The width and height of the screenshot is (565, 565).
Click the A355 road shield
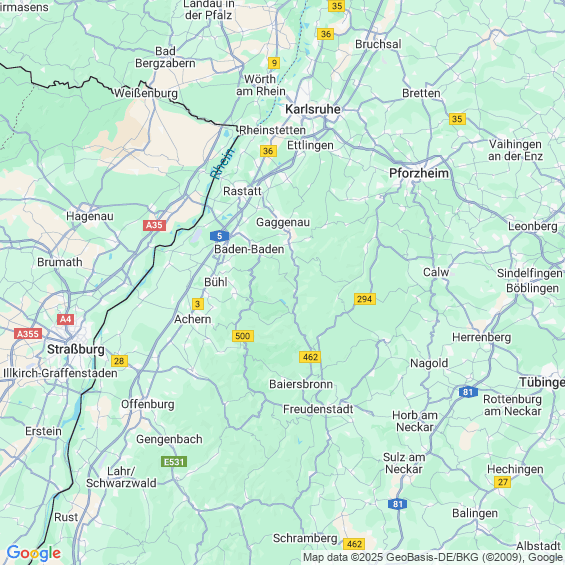(28, 334)
